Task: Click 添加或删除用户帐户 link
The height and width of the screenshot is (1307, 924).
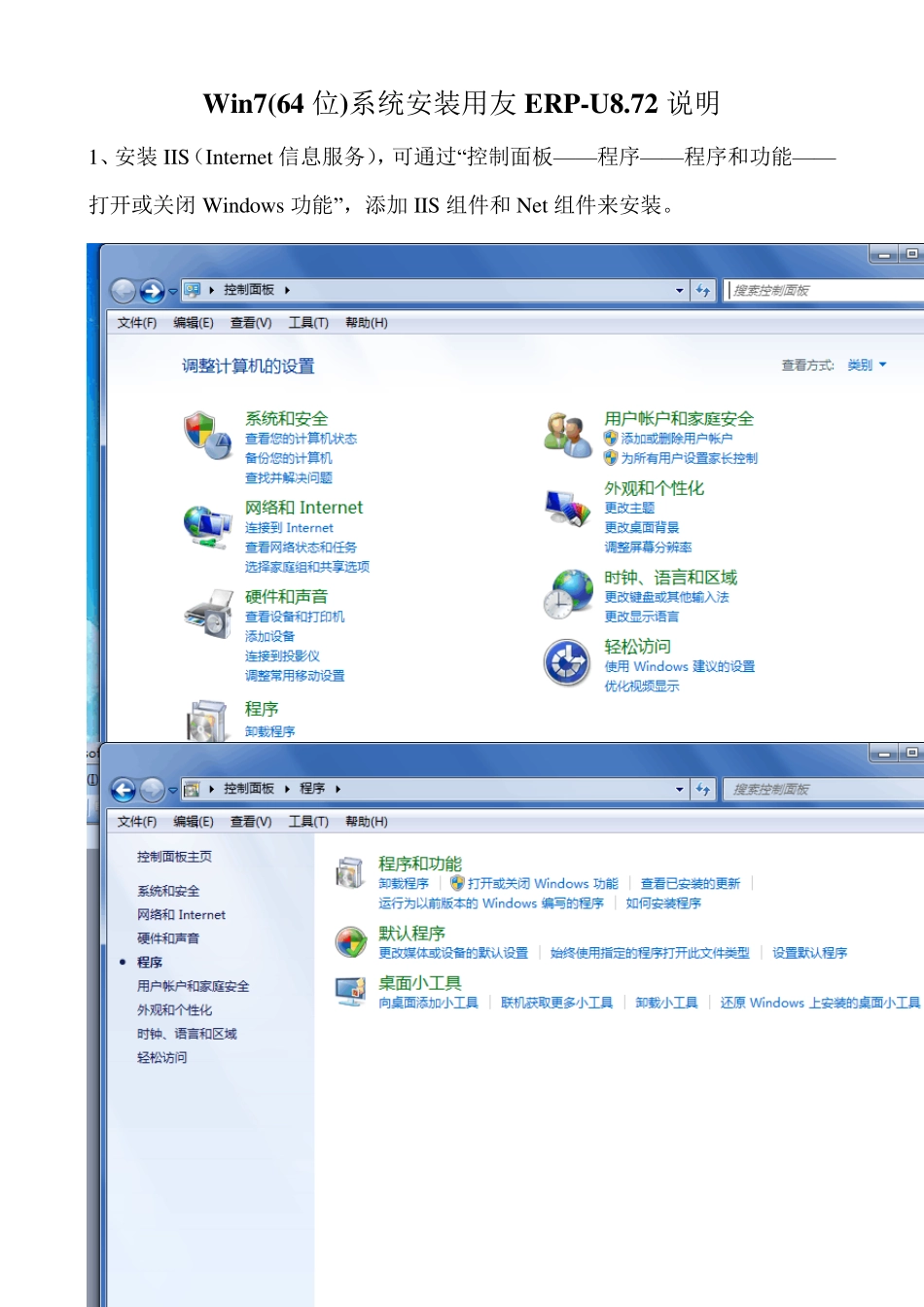Action: pos(677,439)
